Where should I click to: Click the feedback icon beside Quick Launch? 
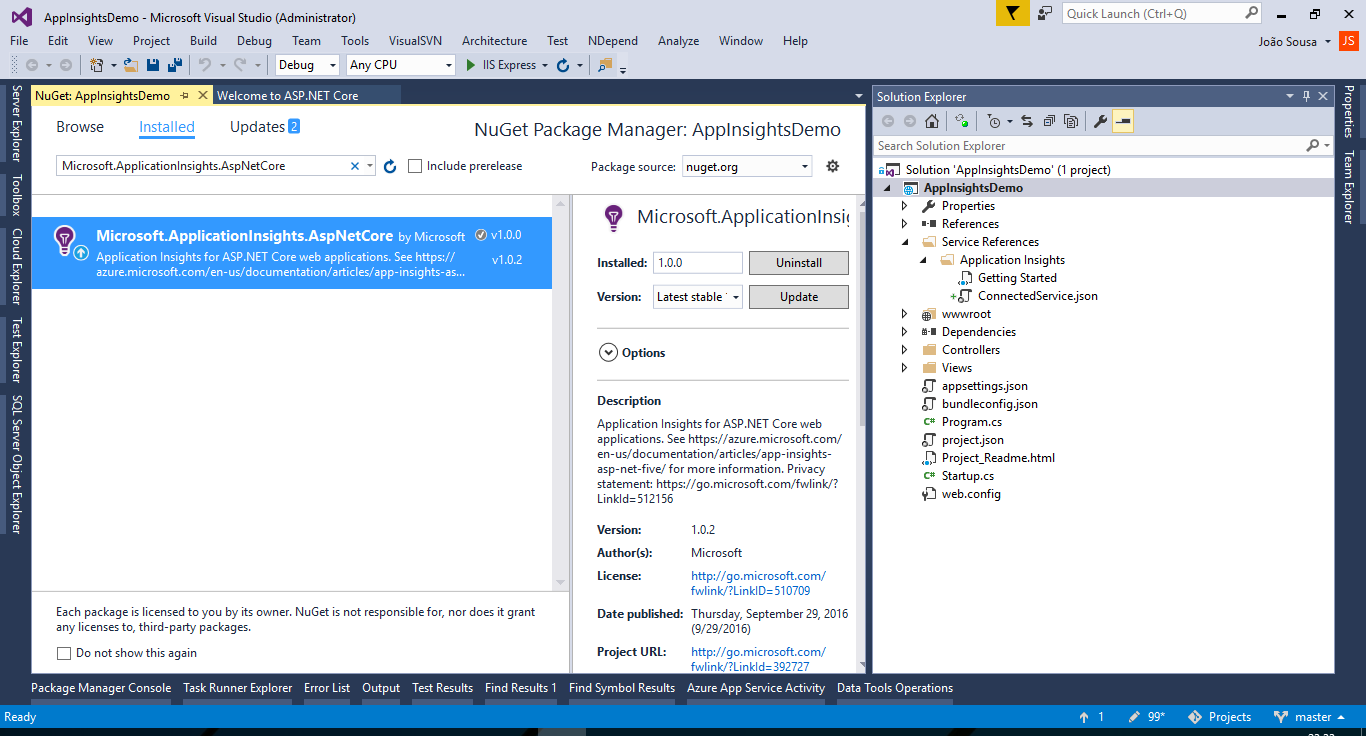pos(1044,13)
